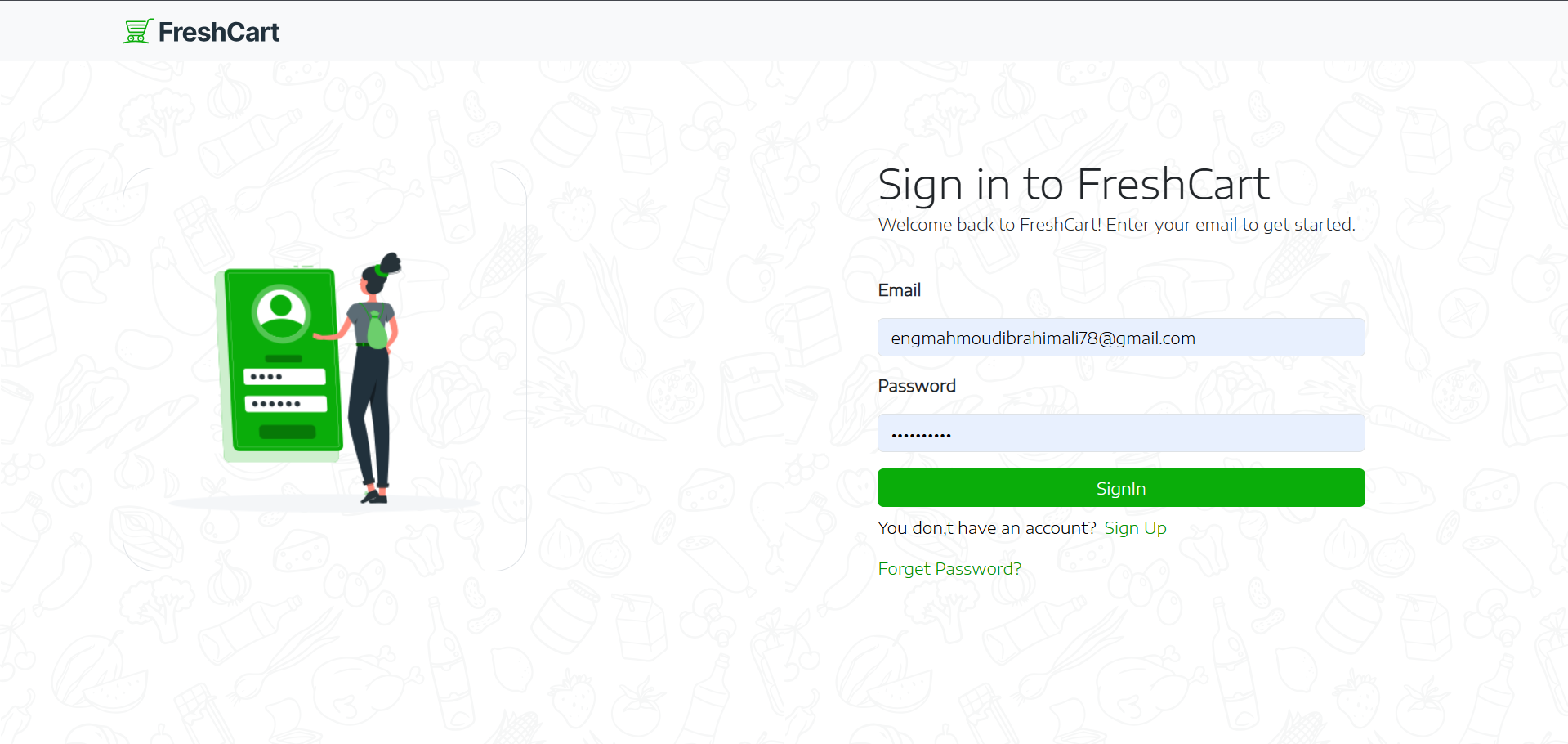Click the dark green button in the illustration
This screenshot has width=1568, height=744.
click(x=287, y=432)
